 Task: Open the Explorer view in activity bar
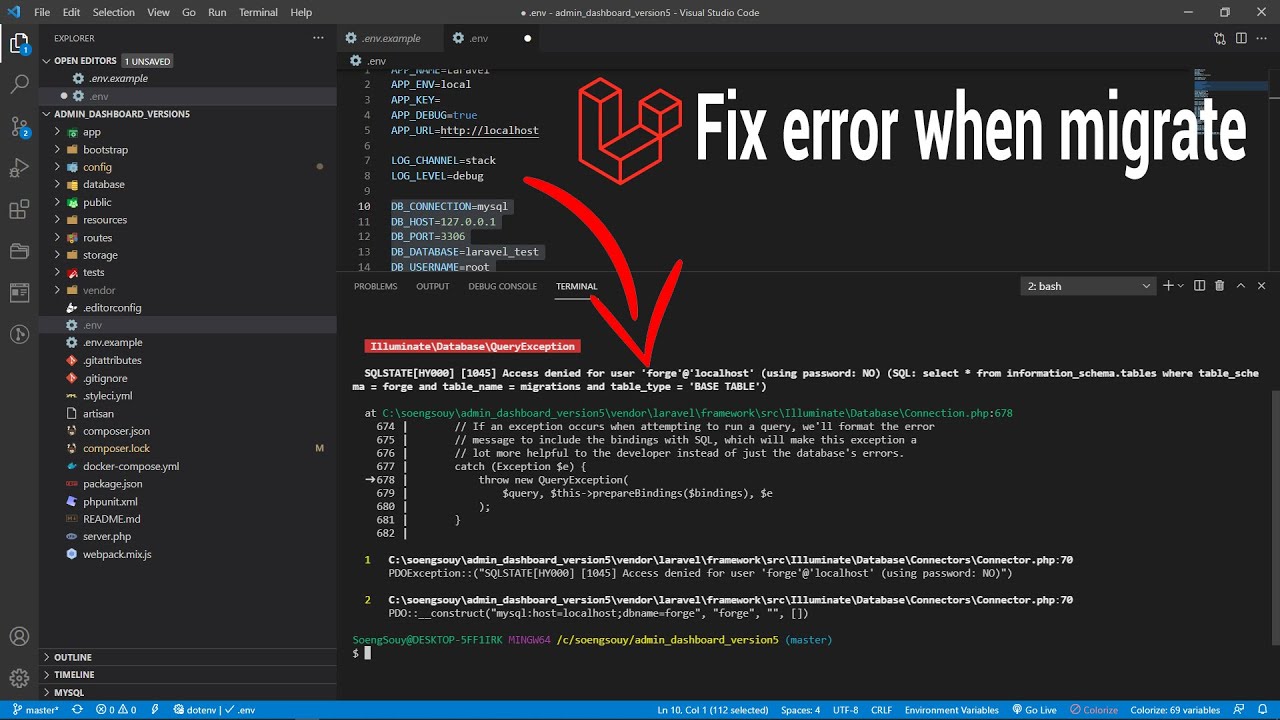tap(19, 43)
